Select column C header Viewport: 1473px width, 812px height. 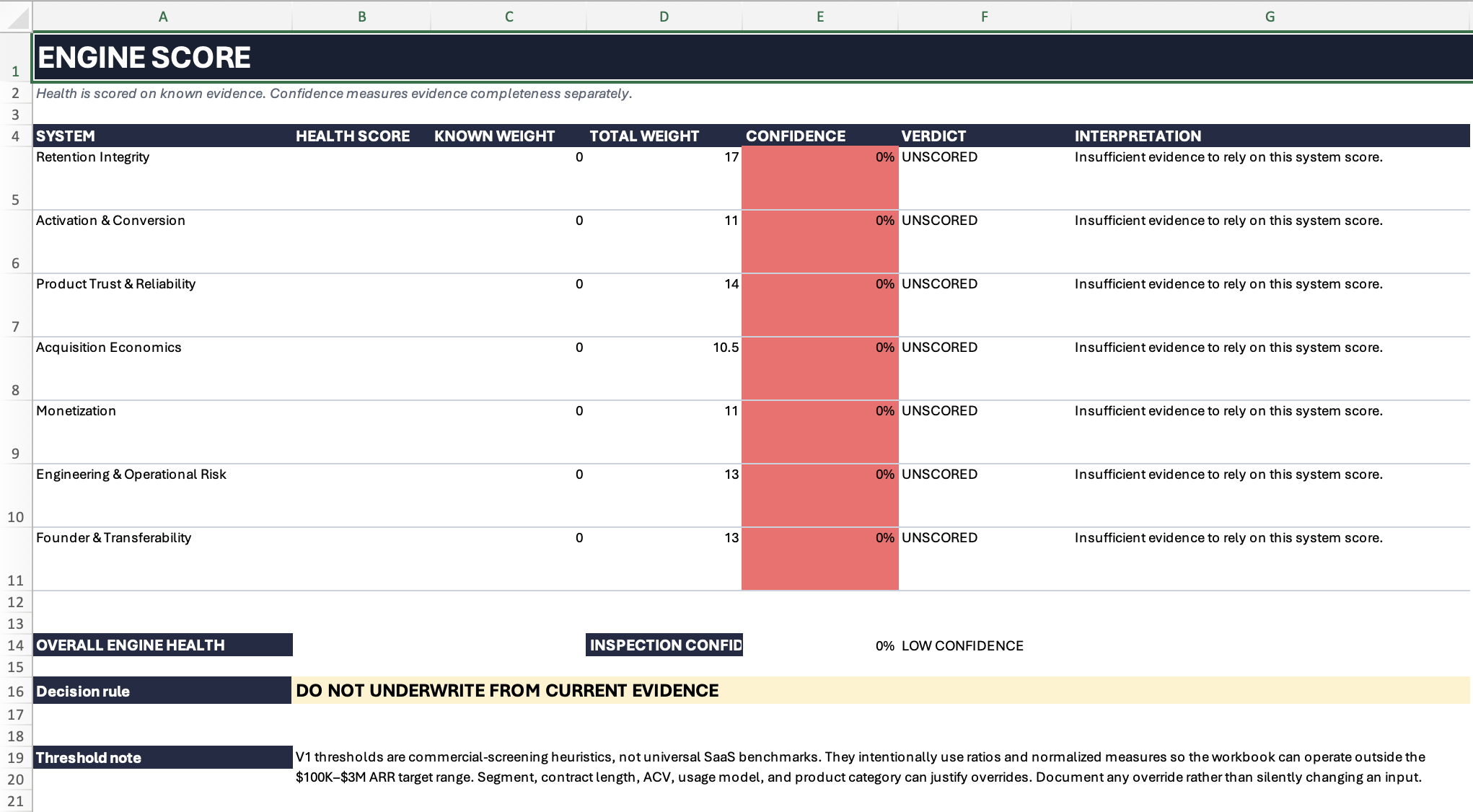click(x=509, y=17)
